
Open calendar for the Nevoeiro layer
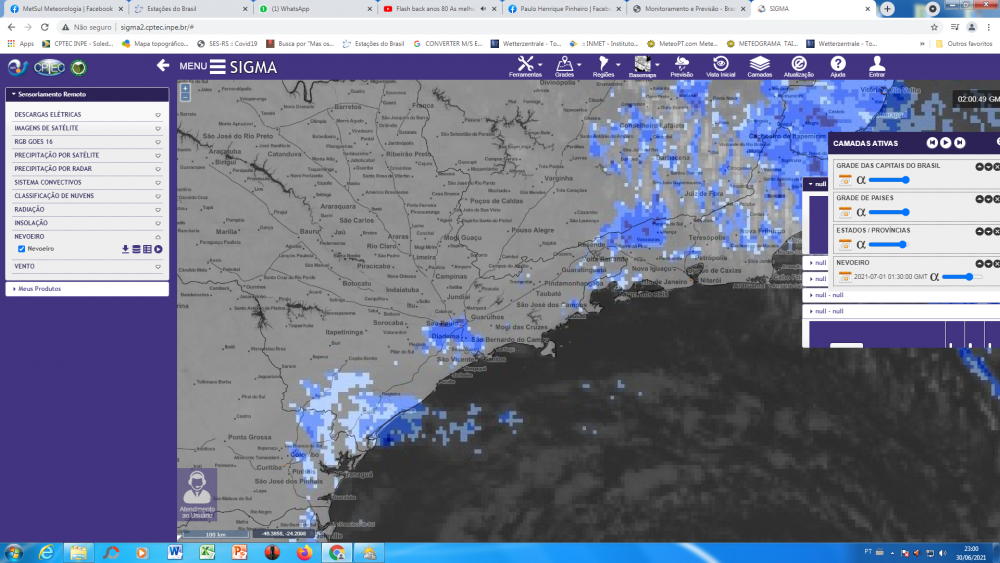[844, 276]
